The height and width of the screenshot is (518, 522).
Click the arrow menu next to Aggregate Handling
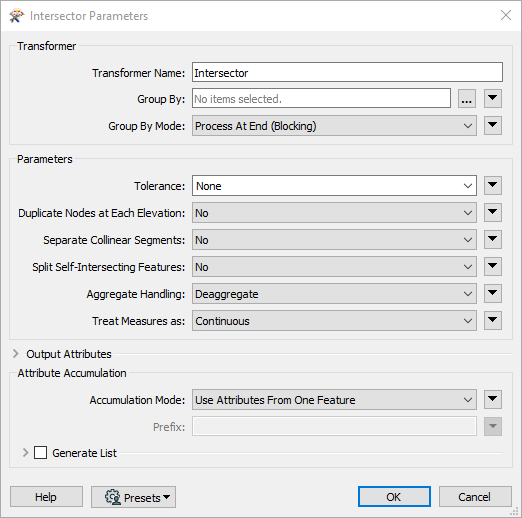493,294
